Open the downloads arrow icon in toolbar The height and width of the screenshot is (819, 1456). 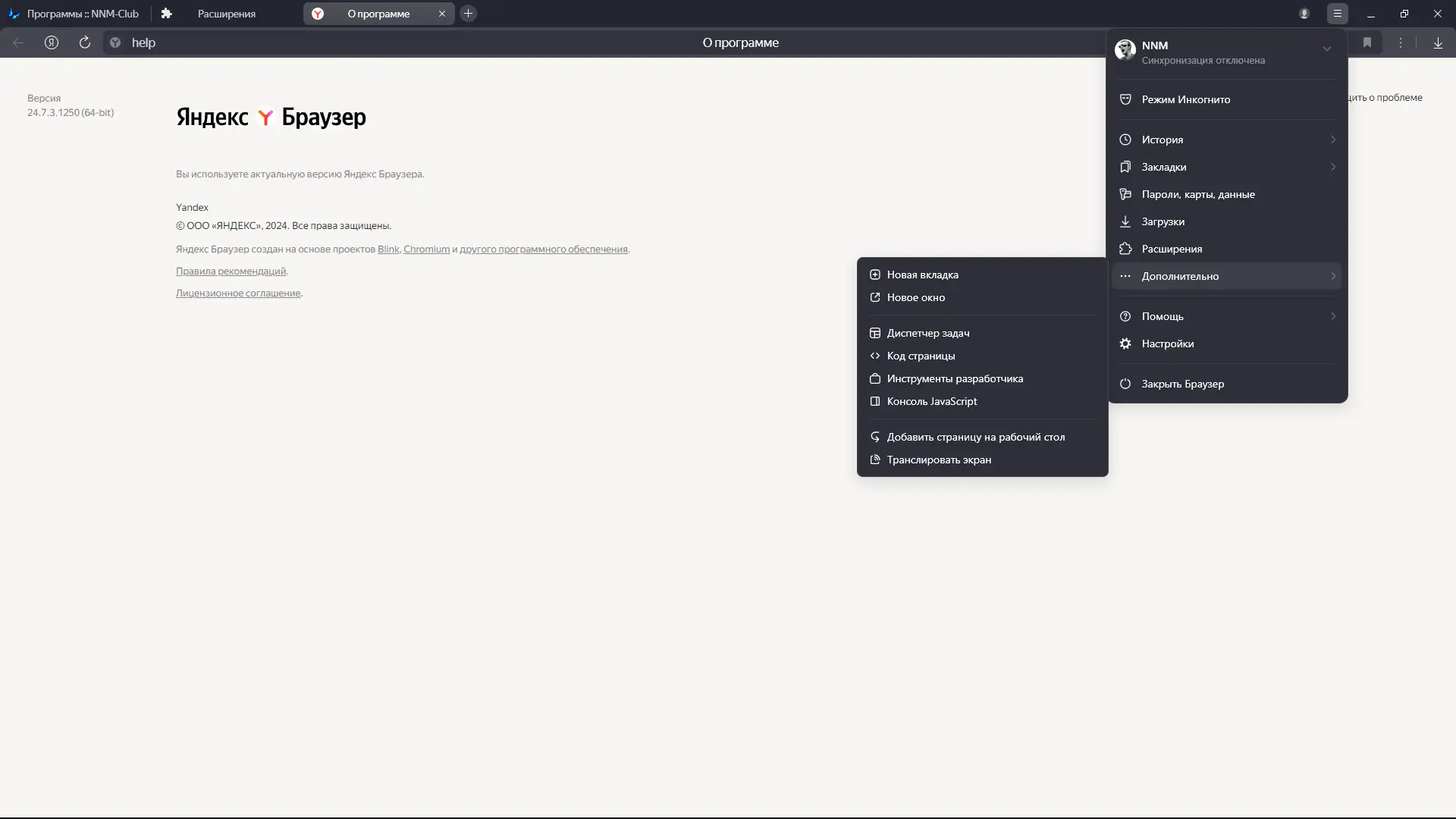1438,42
